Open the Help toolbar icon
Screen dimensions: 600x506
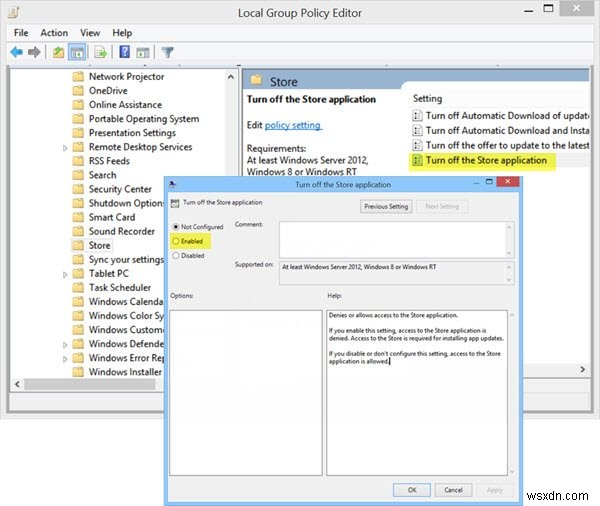coord(124,52)
